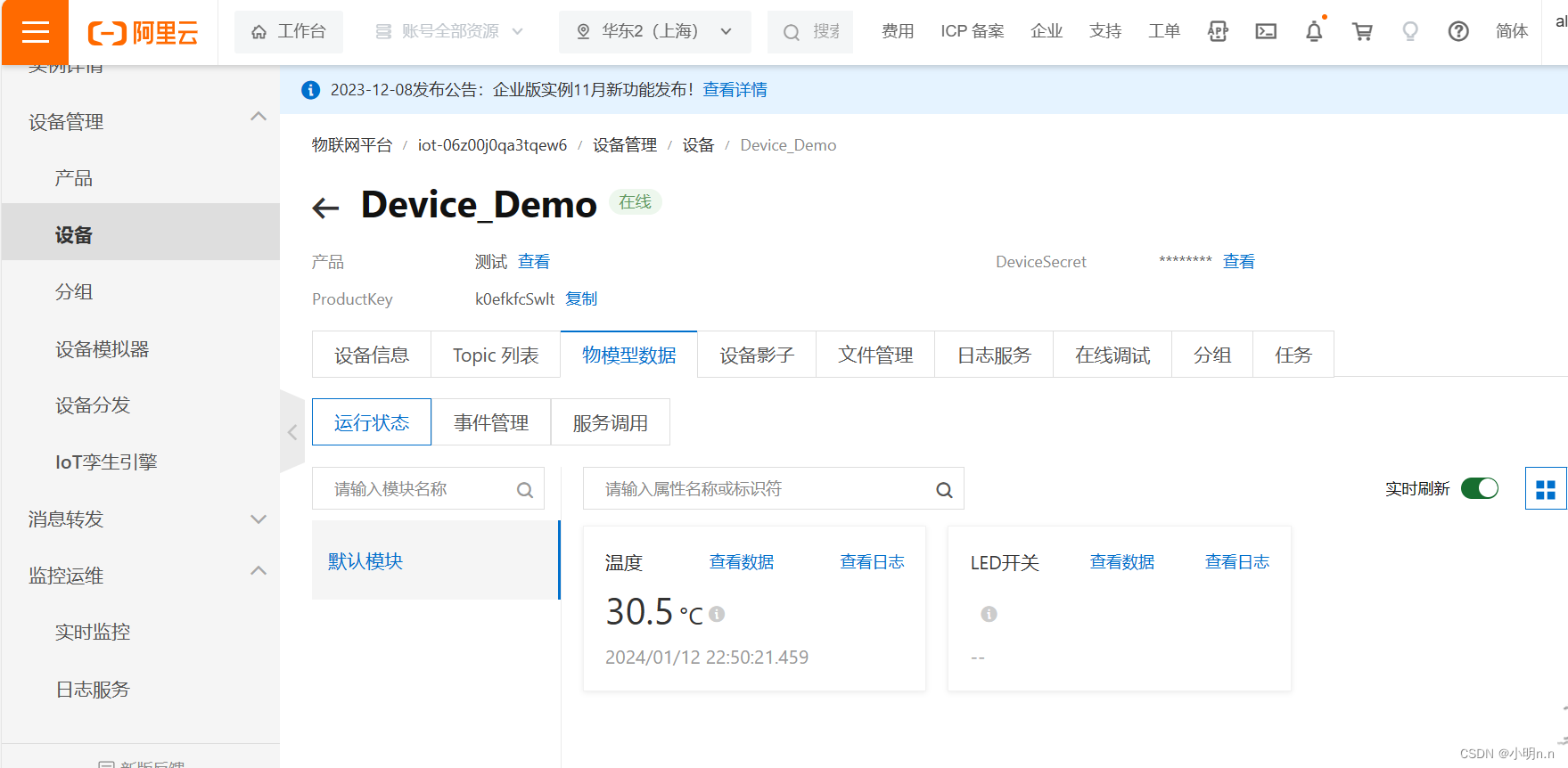The image size is (1568, 768).
Task: Select the 服务调用 sub-tab
Action: click(611, 422)
